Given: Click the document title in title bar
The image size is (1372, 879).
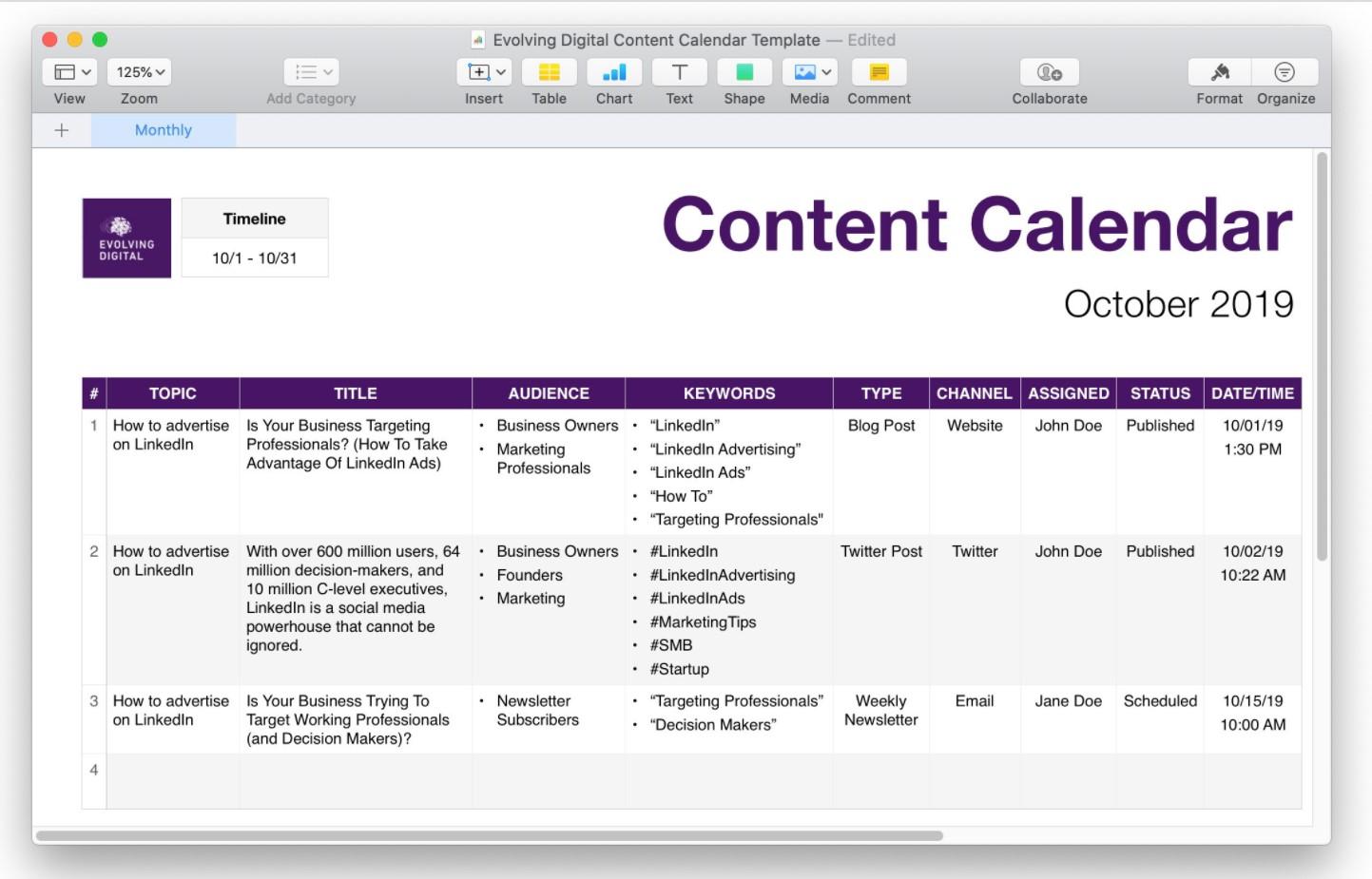Looking at the screenshot, I should click(x=656, y=40).
